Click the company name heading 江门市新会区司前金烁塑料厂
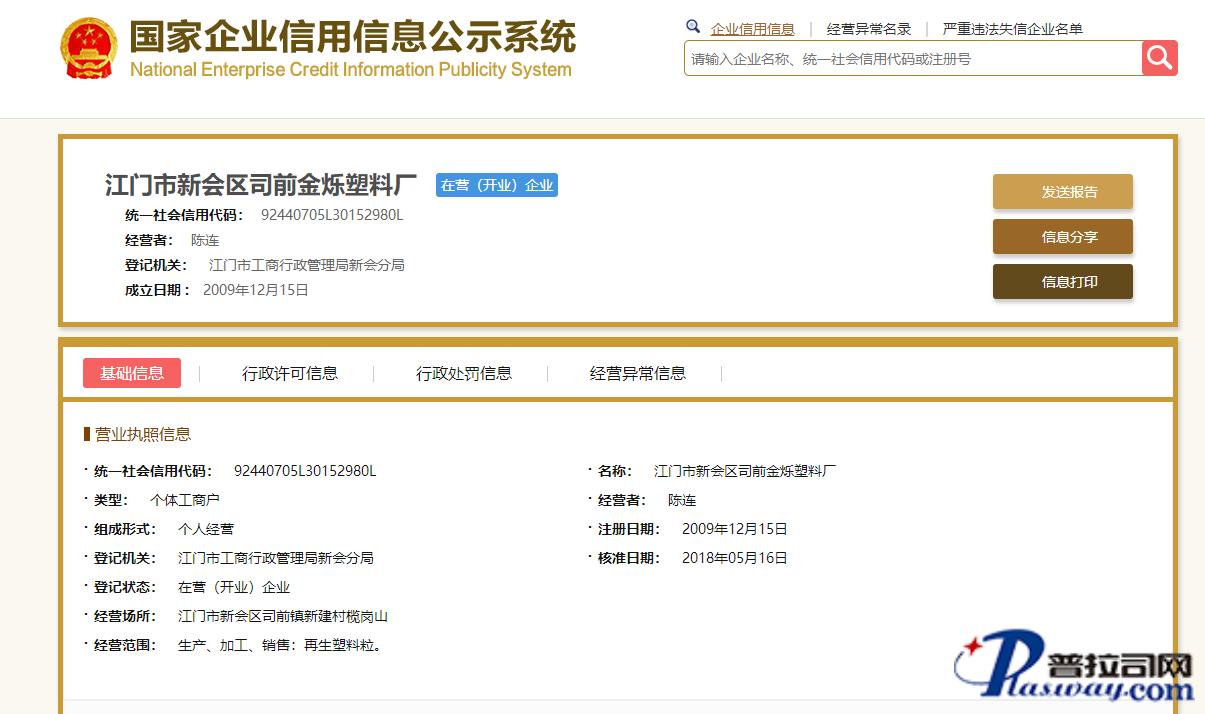 pos(261,185)
